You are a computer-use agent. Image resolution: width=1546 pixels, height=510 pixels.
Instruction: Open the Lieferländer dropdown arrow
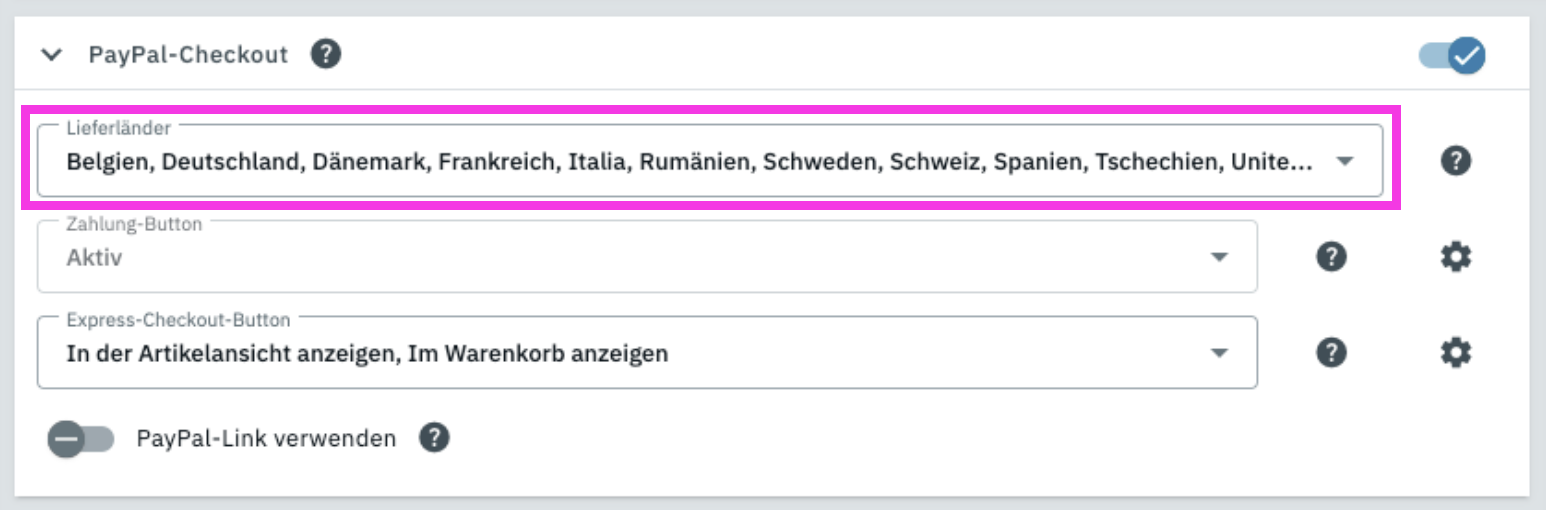click(x=1345, y=161)
